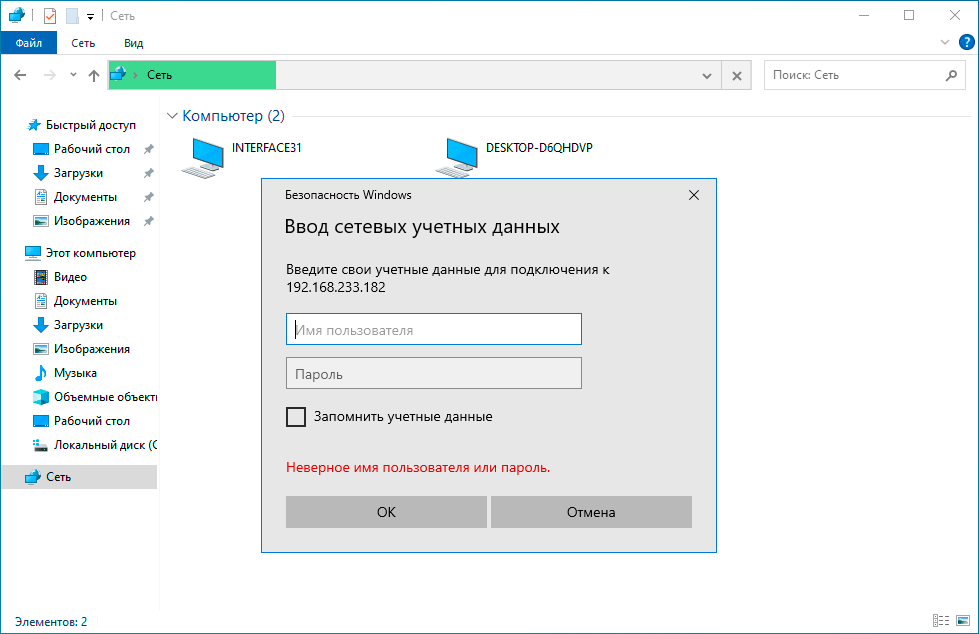Open Рабочий стол under Быстрый доступ

92,149
